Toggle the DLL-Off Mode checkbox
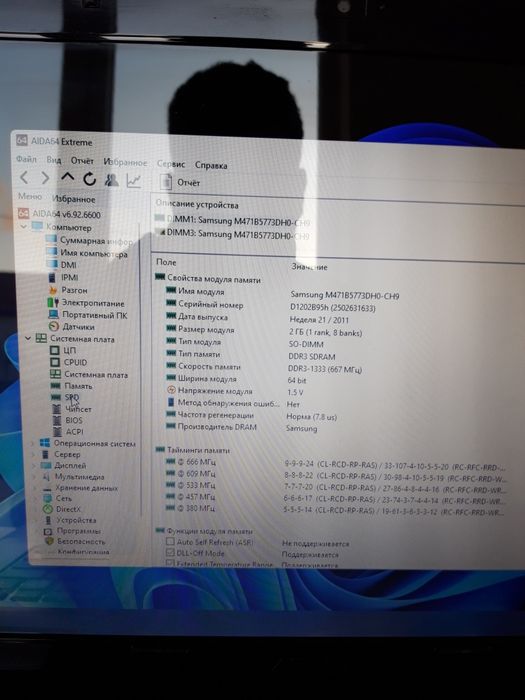This screenshot has height=700, width=525. 170,553
